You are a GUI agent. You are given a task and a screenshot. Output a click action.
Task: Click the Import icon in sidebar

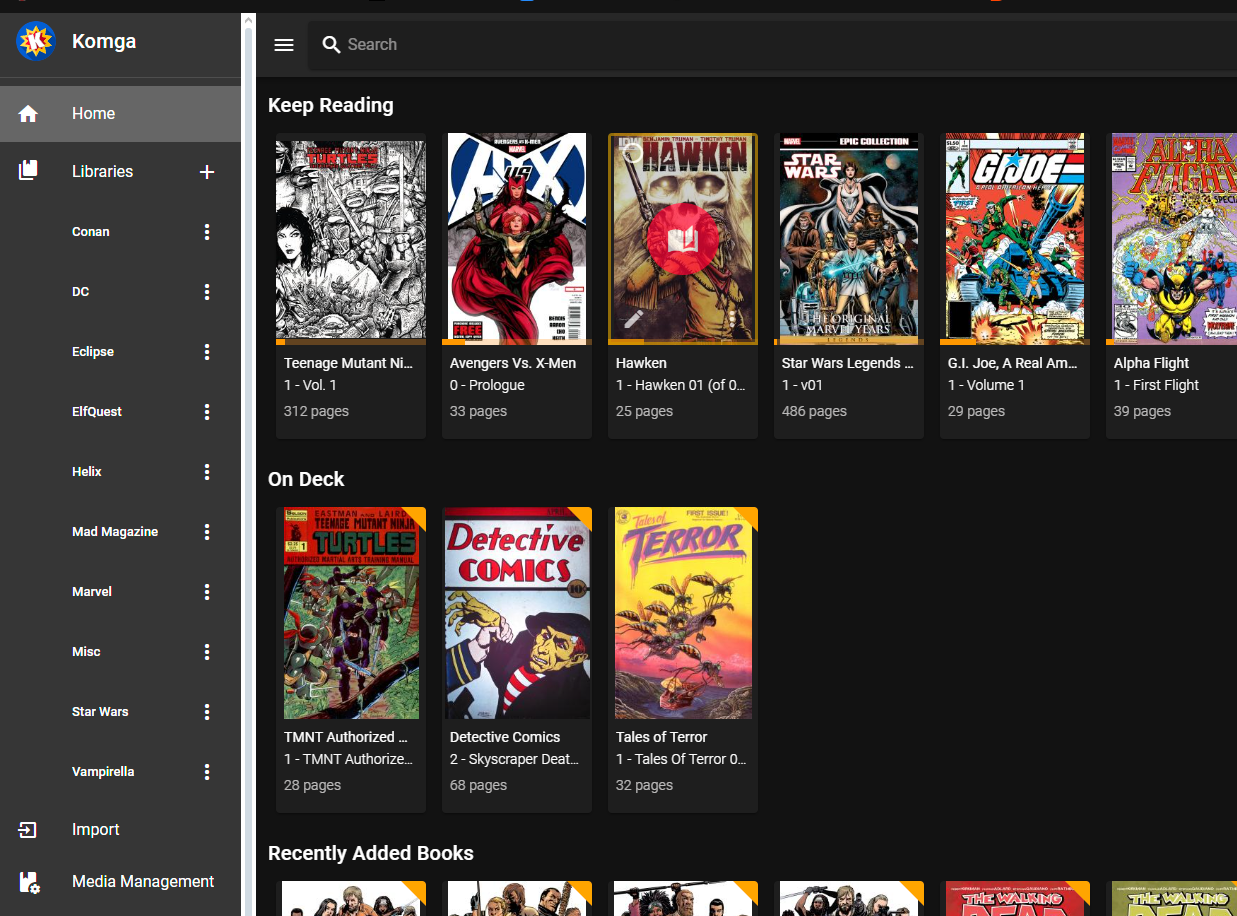coord(28,830)
